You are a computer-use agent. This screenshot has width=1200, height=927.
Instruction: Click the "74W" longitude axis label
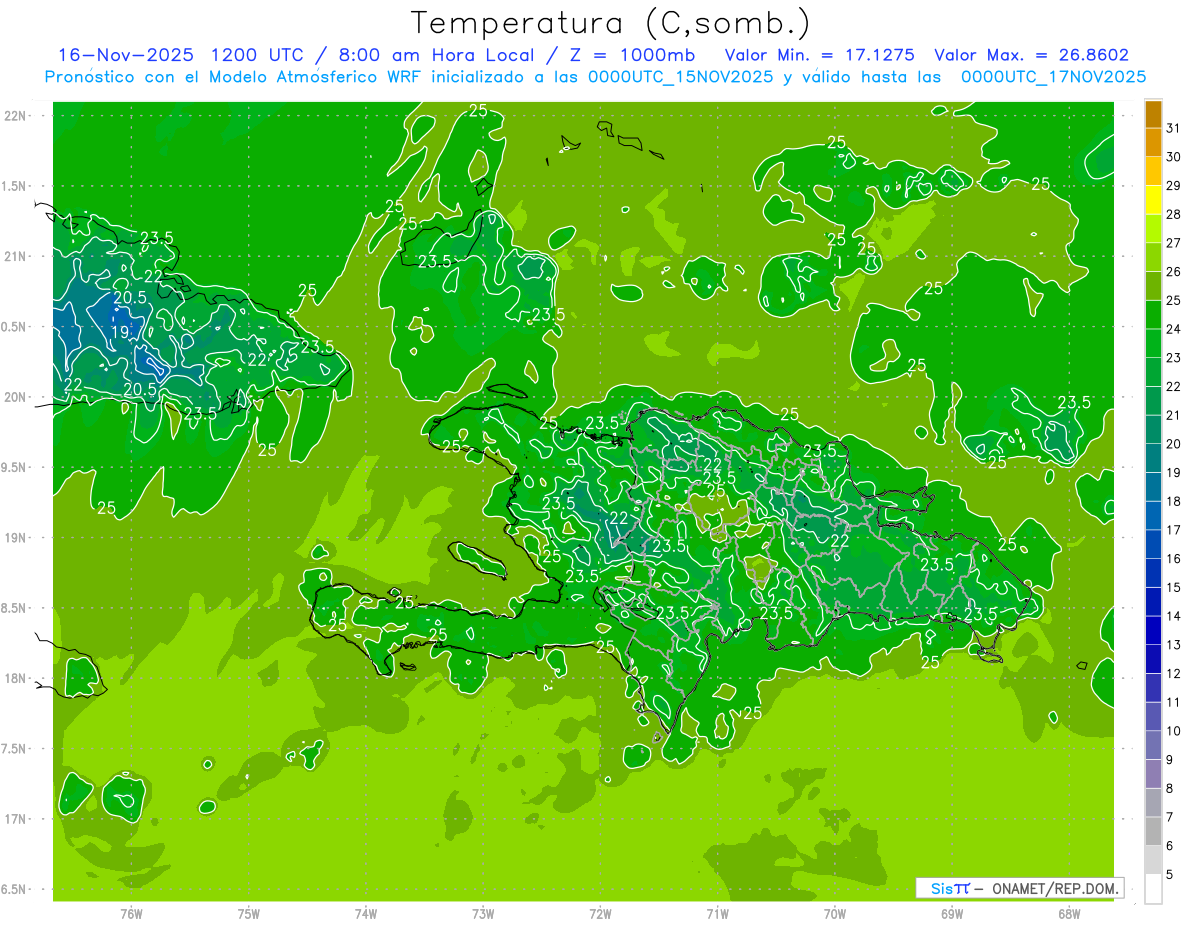366,914
